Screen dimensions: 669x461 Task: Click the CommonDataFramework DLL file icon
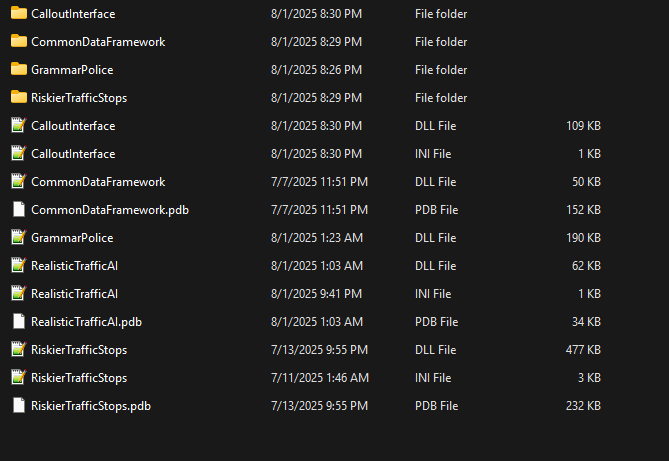pos(18,182)
